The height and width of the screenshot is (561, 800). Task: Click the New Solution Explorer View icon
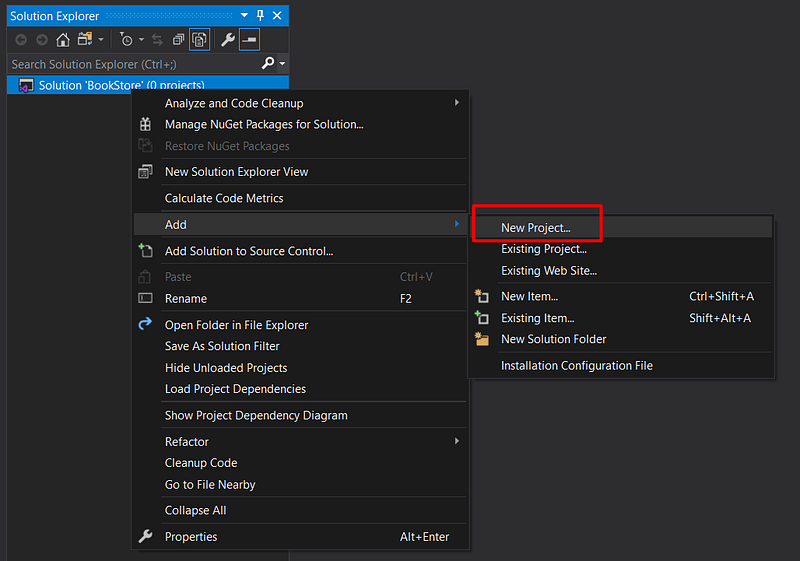click(x=145, y=172)
